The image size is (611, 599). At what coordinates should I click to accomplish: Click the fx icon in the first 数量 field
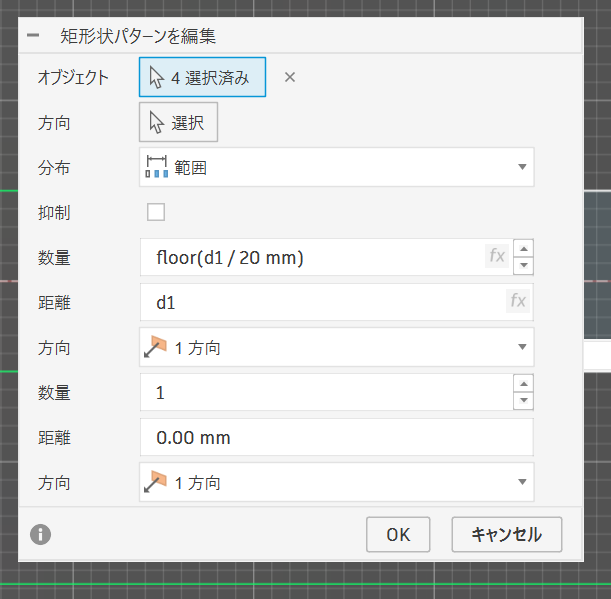coord(497,256)
